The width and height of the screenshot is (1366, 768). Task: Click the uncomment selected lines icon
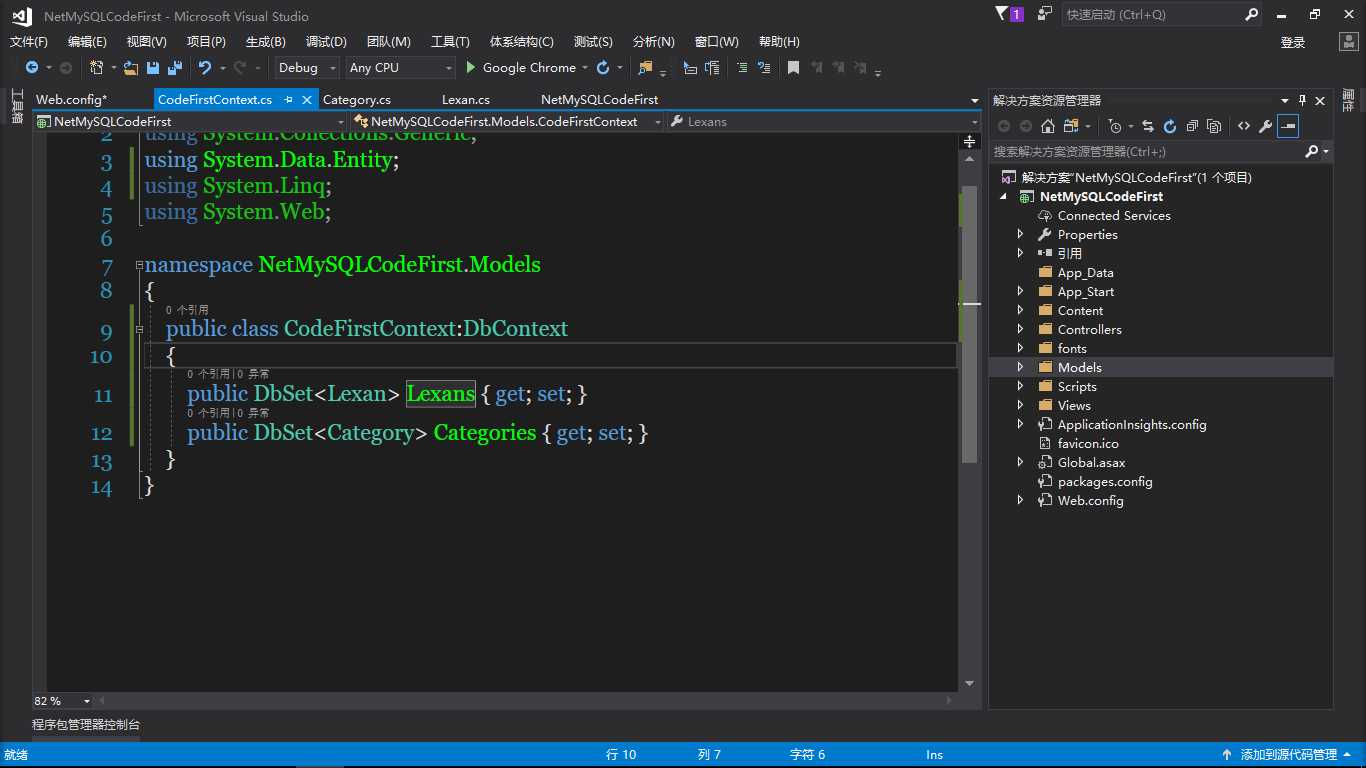coord(765,68)
